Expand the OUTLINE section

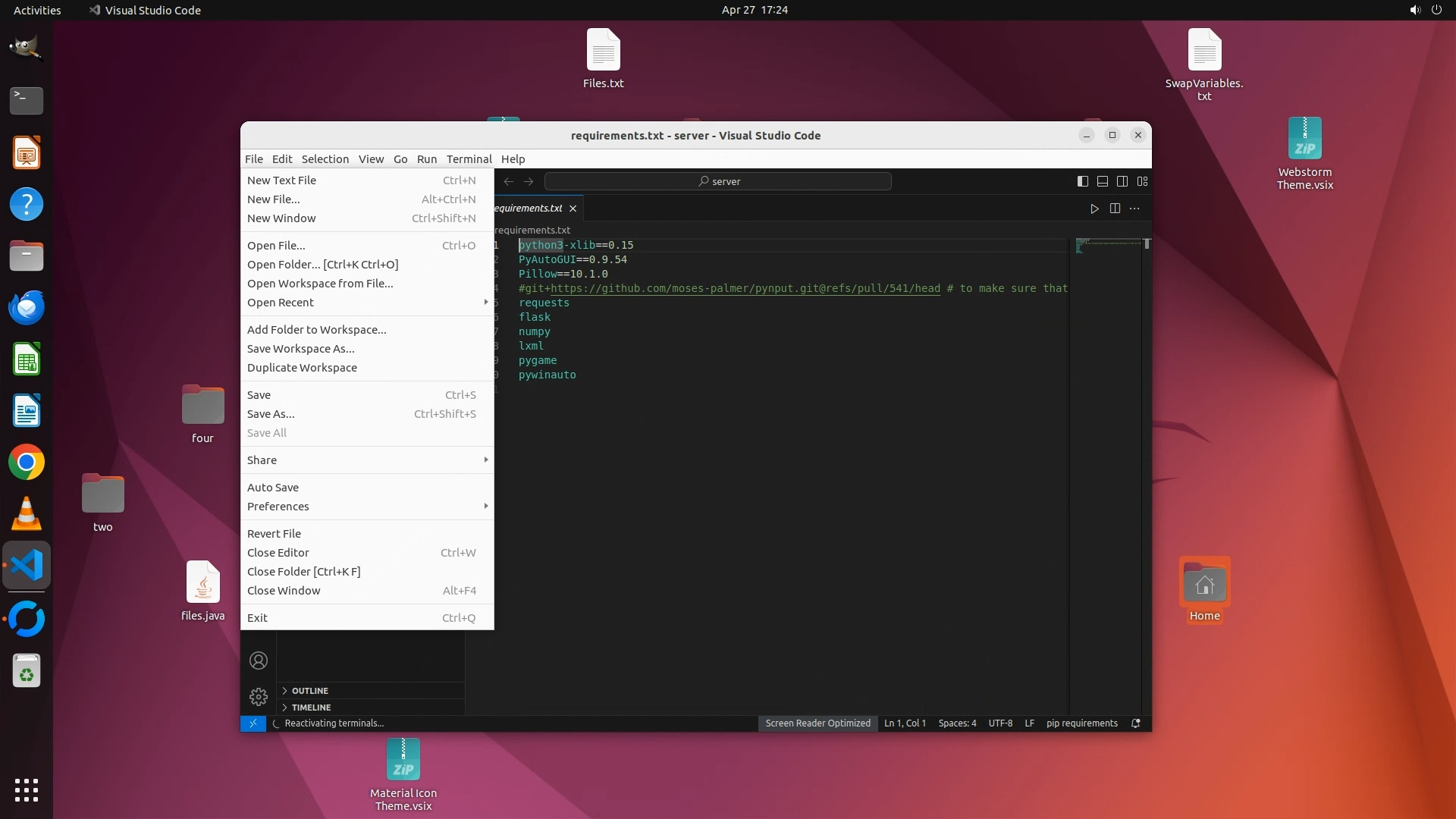310,691
